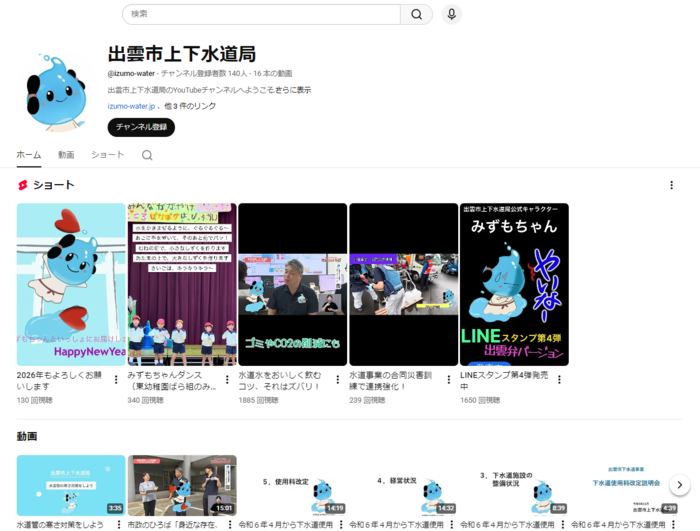Click the 239 回視聴 view count
The height and width of the screenshot is (531, 700).
(x=367, y=400)
